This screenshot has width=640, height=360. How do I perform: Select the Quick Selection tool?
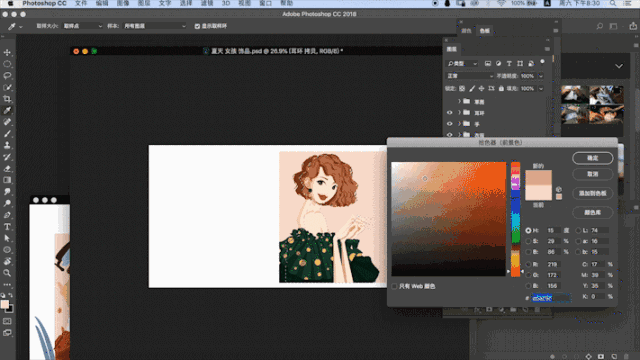coord(7,87)
